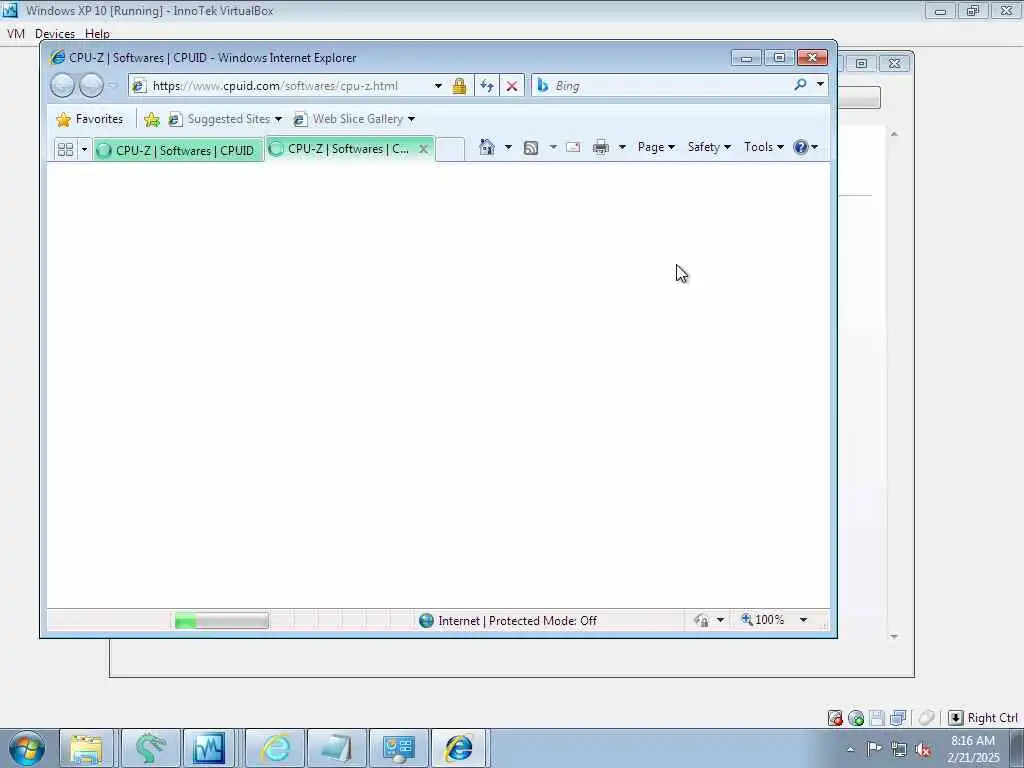
Task: Click the Action Center flag icon
Action: tap(874, 748)
